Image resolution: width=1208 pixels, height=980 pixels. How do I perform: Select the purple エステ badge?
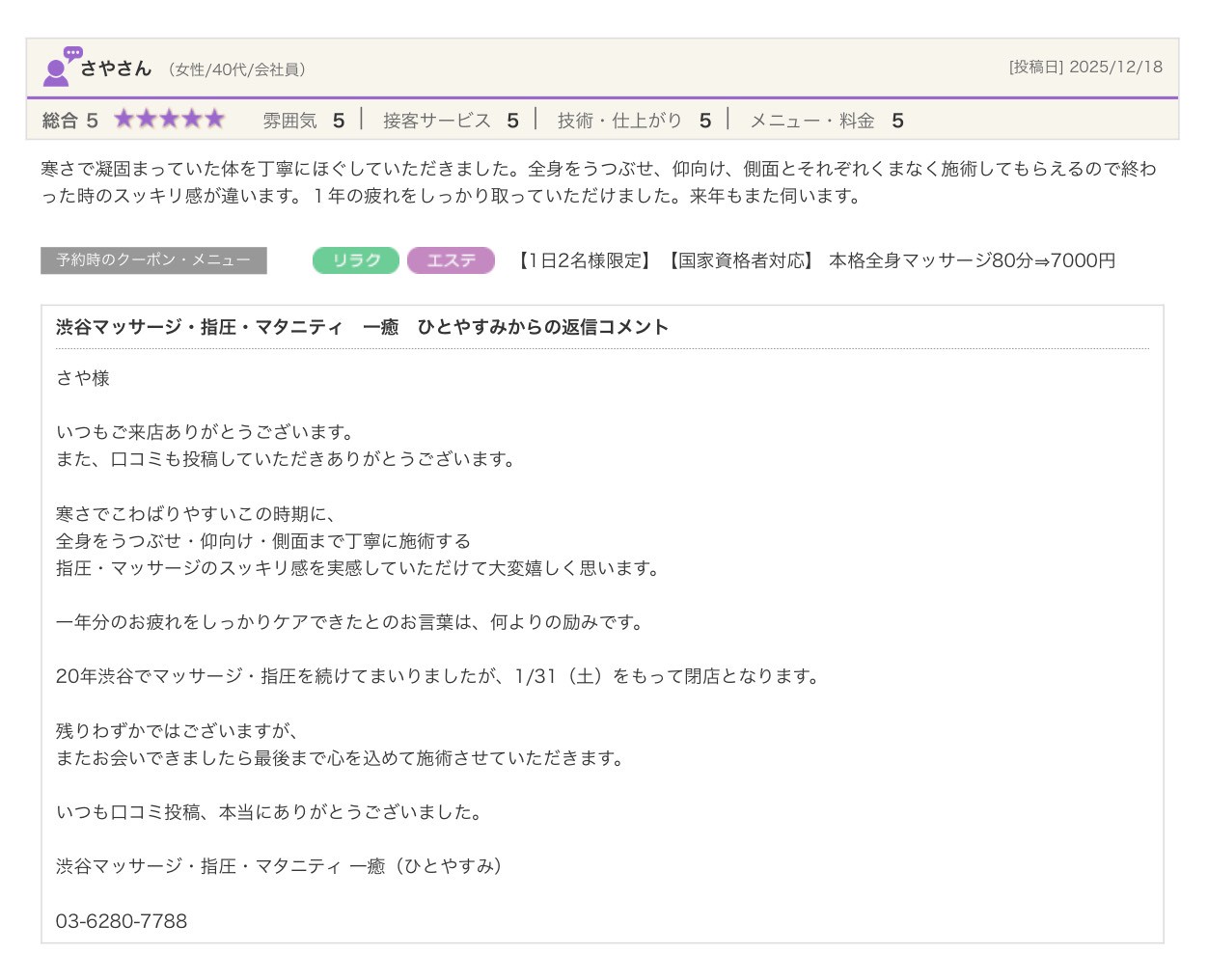451,260
